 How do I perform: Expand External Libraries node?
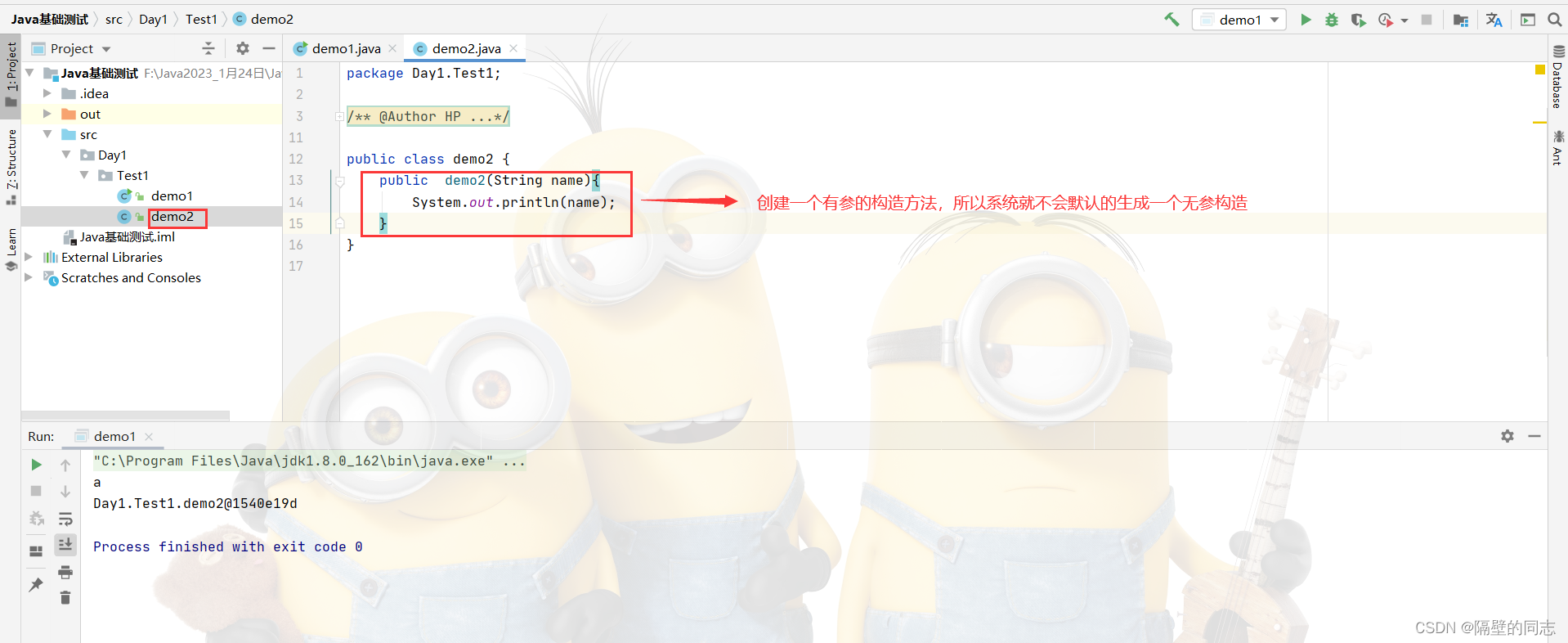pyautogui.click(x=29, y=257)
